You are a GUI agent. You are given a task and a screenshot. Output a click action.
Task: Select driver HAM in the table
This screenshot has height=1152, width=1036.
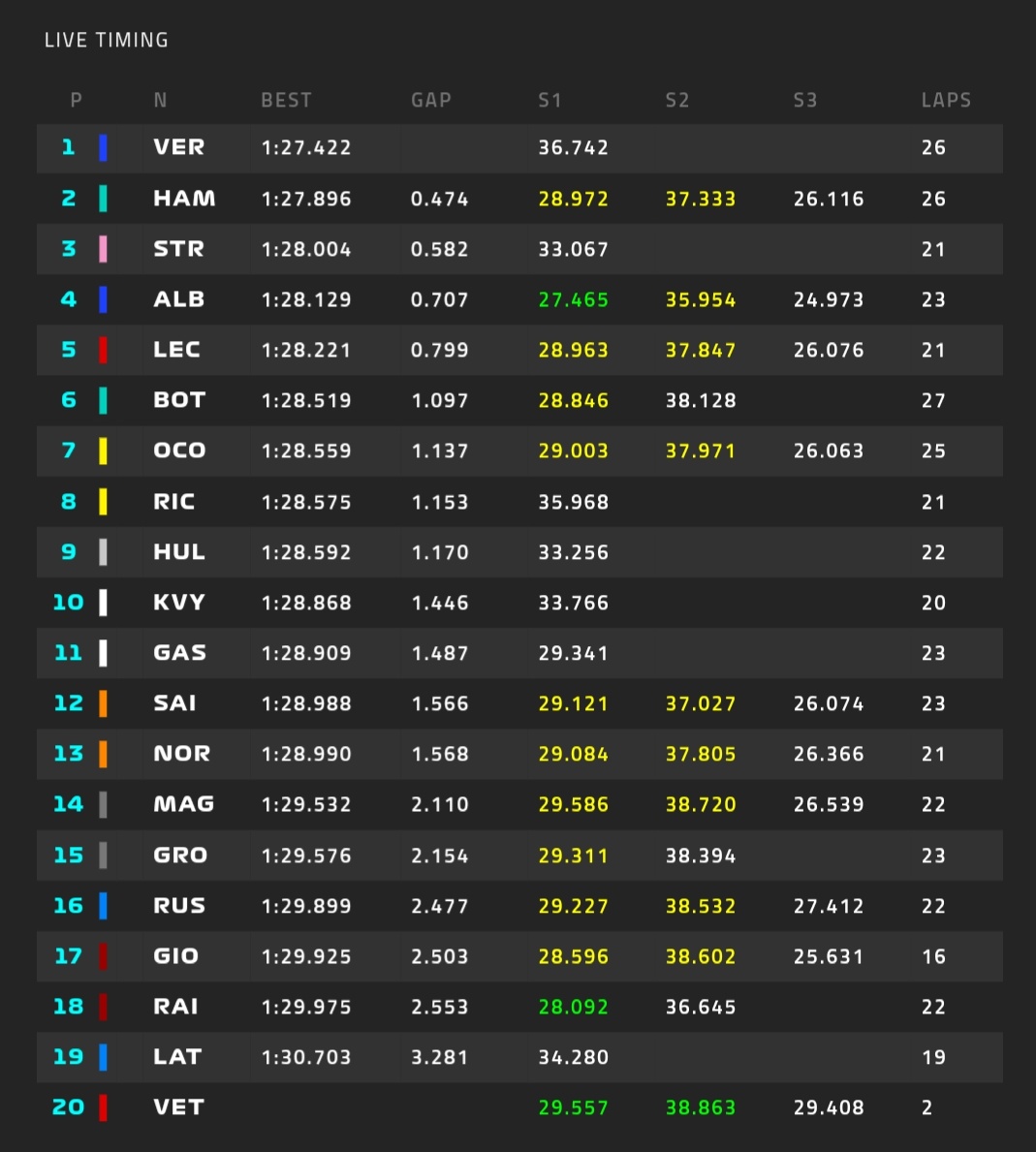tap(184, 198)
